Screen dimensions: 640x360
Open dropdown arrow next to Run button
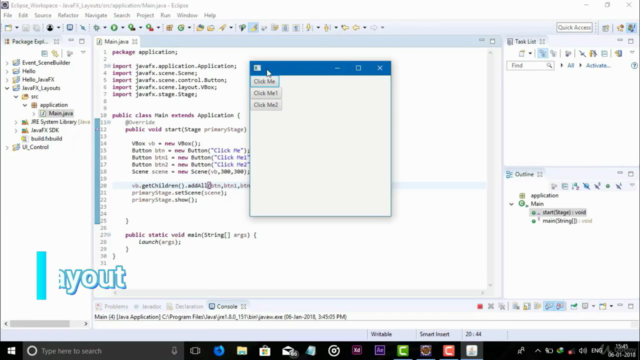tap(122, 27)
